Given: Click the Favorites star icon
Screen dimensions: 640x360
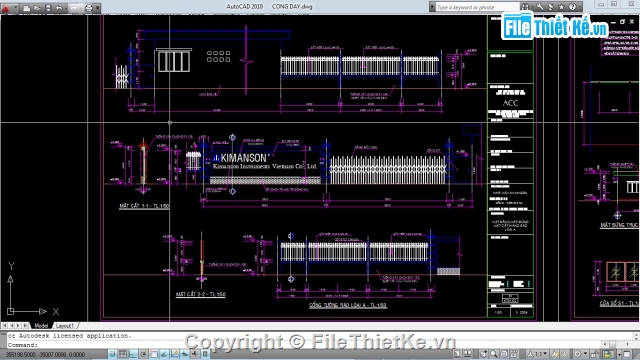Looking at the screenshot, I should [x=561, y=7].
